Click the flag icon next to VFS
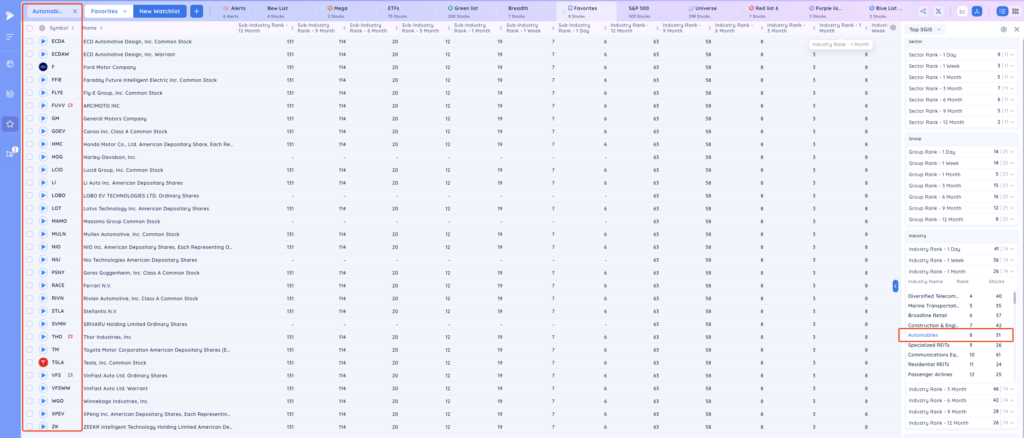The image size is (1024, 438). pos(70,375)
